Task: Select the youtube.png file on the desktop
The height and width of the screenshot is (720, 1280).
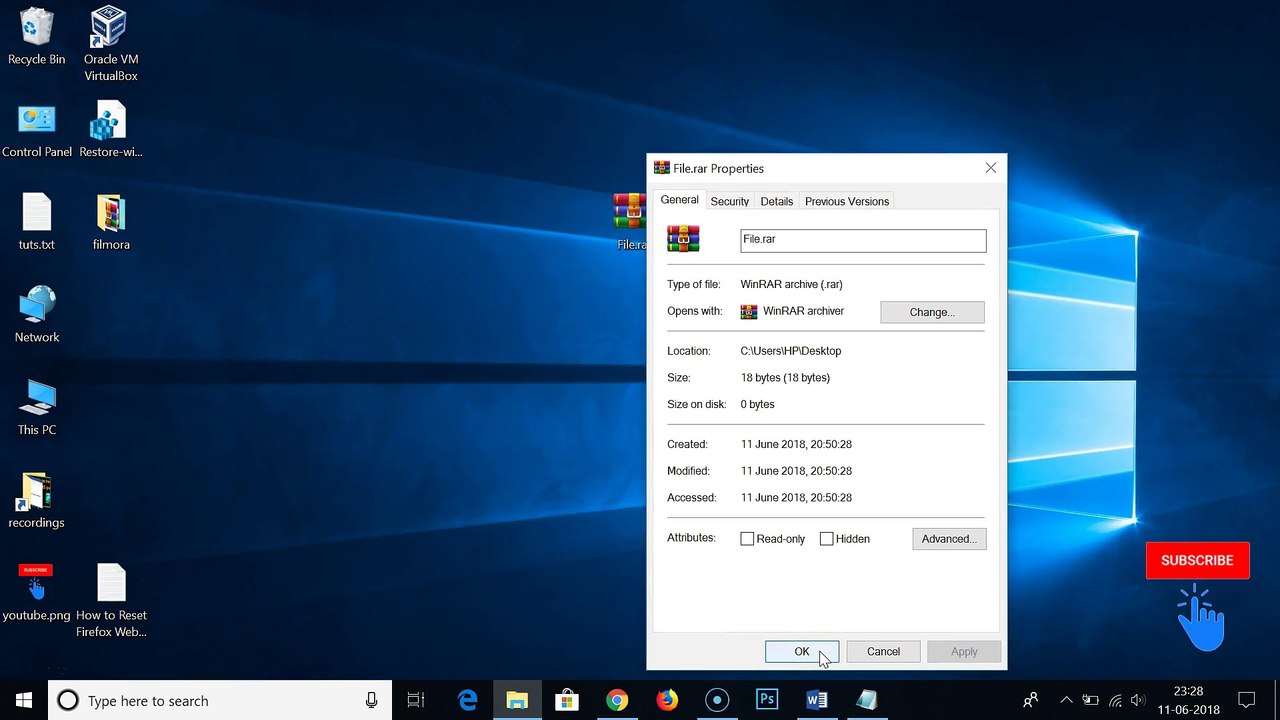Action: pos(36,593)
